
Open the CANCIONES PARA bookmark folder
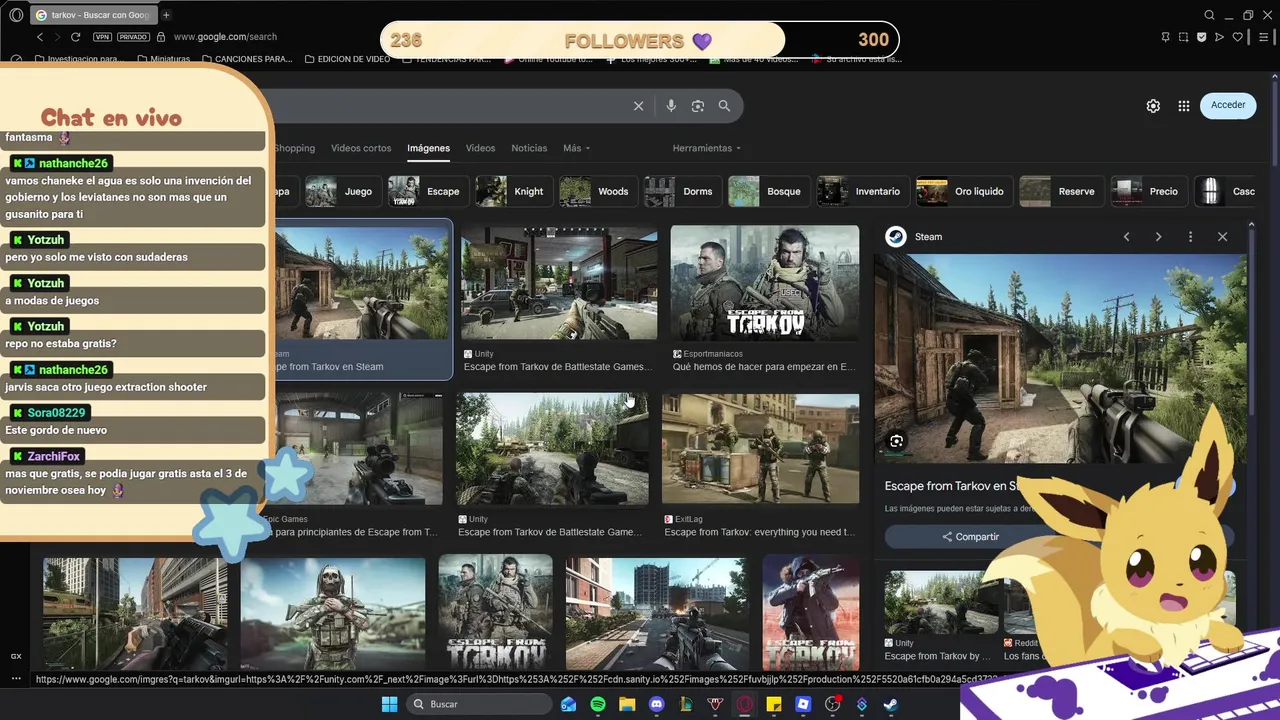[246, 59]
